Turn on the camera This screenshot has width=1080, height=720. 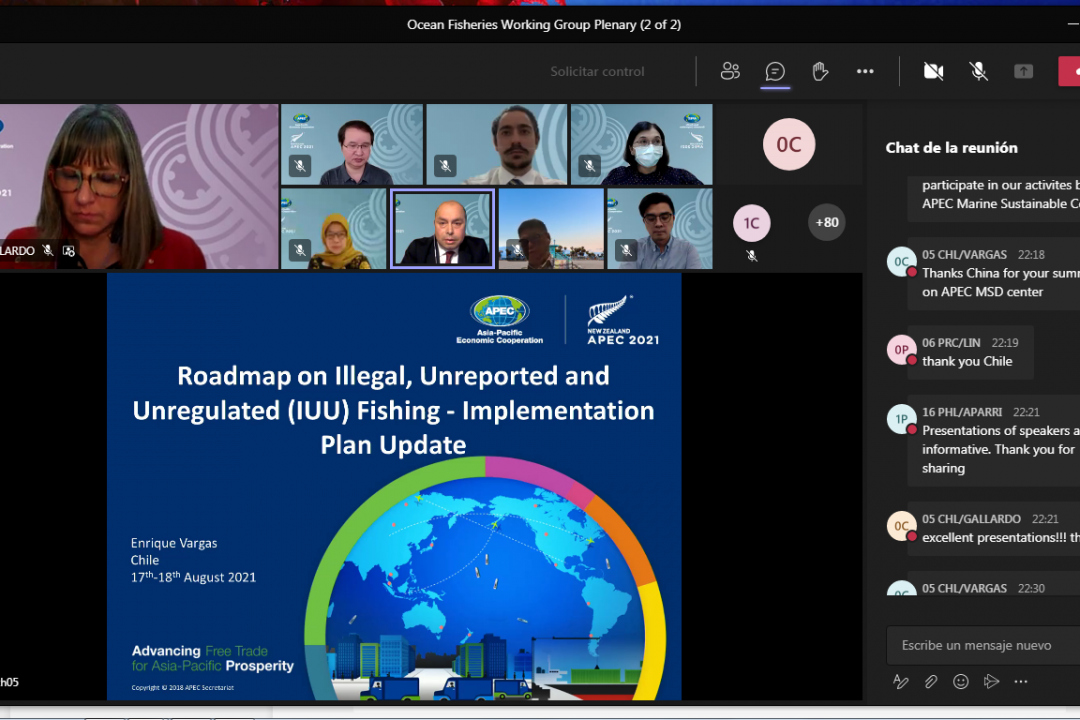[x=933, y=71]
